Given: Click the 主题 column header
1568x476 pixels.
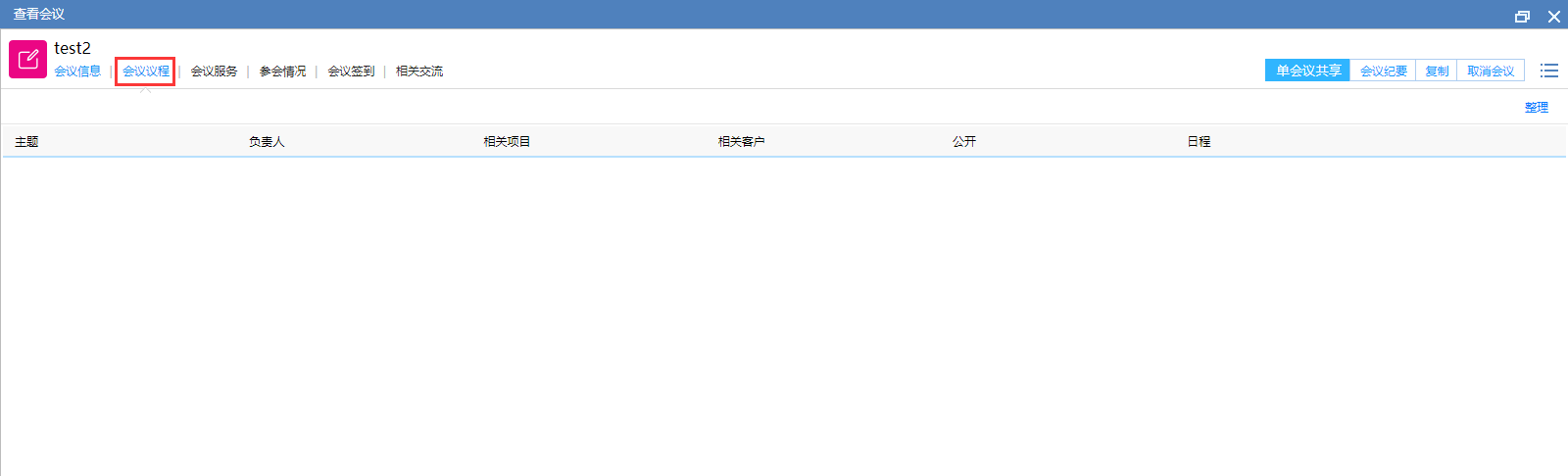Looking at the screenshot, I should 26,142.
